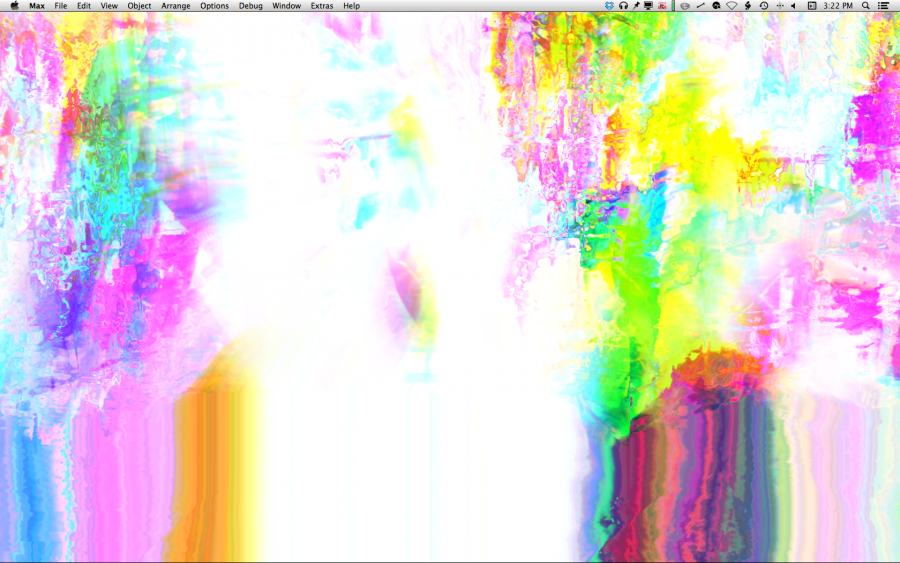900x563 pixels.
Task: Open the volume speaker menu
Action: (794, 6)
